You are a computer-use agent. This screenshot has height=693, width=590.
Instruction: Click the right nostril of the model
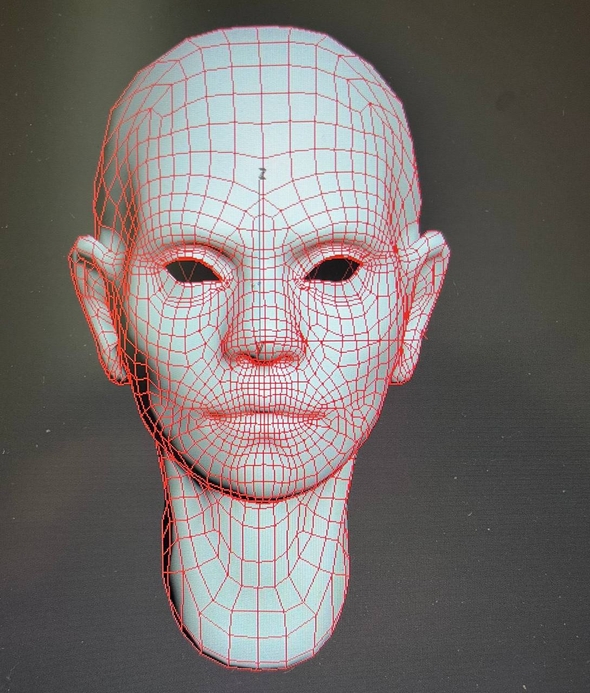(x=285, y=356)
